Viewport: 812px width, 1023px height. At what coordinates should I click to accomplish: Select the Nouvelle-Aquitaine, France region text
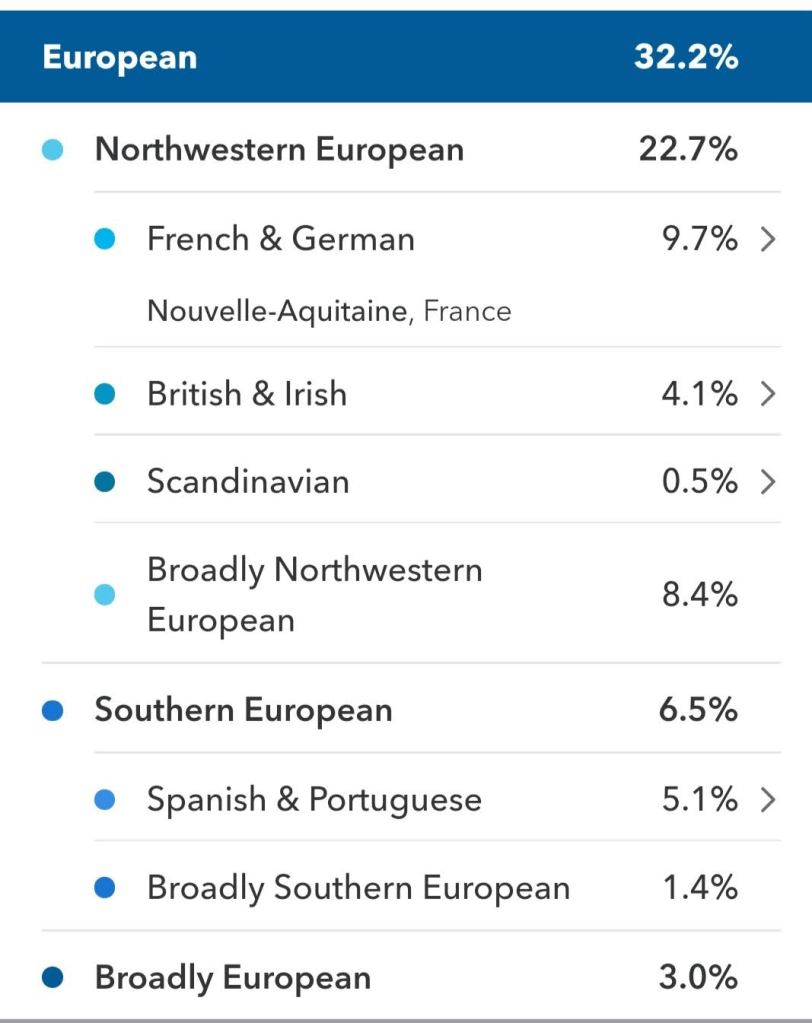pyautogui.click(x=328, y=312)
